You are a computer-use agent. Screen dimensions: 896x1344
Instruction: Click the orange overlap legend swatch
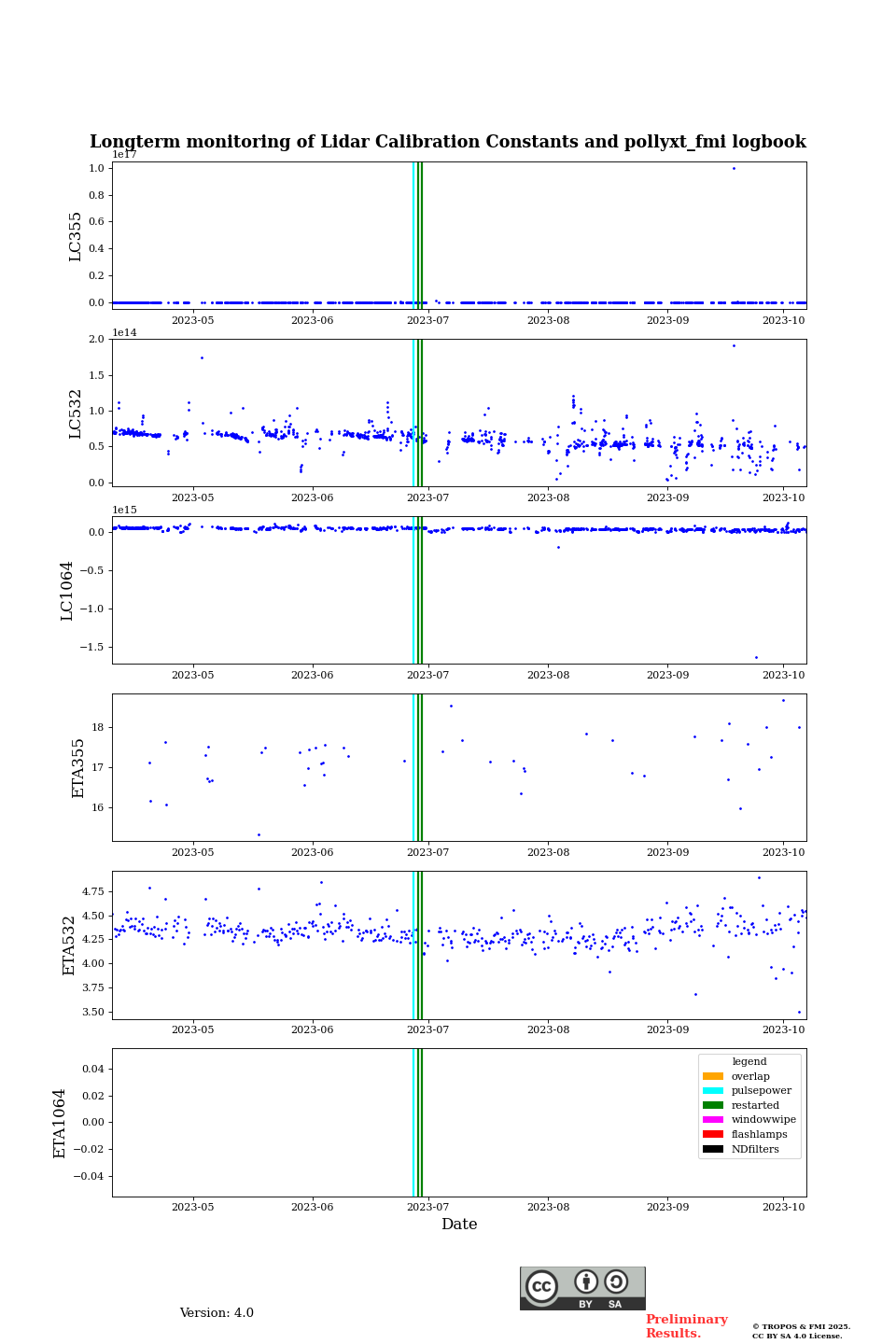[x=713, y=1076]
